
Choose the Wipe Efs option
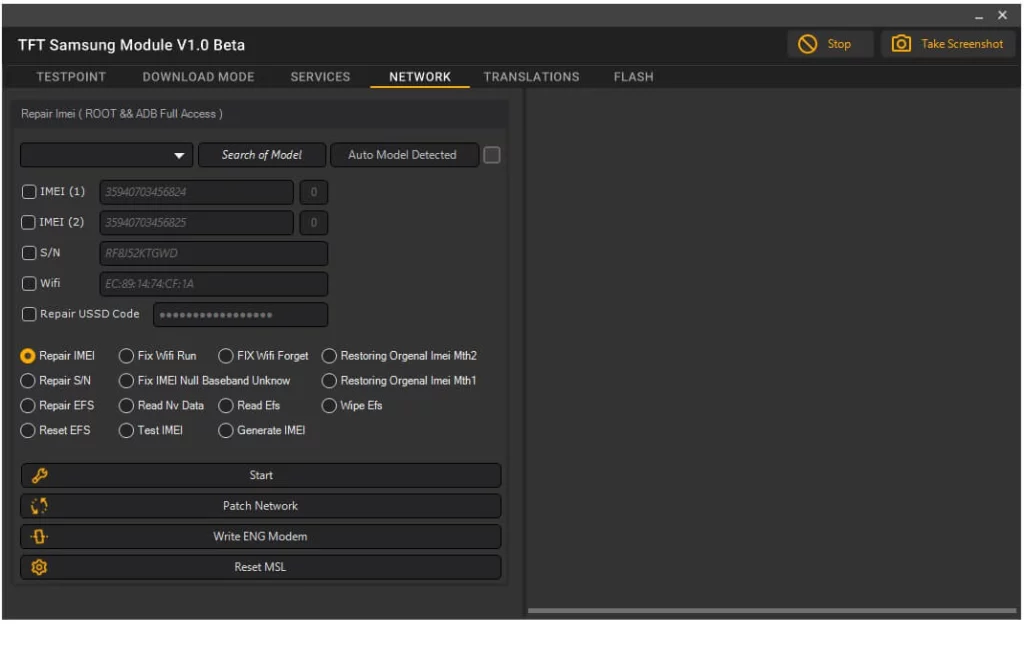click(329, 405)
